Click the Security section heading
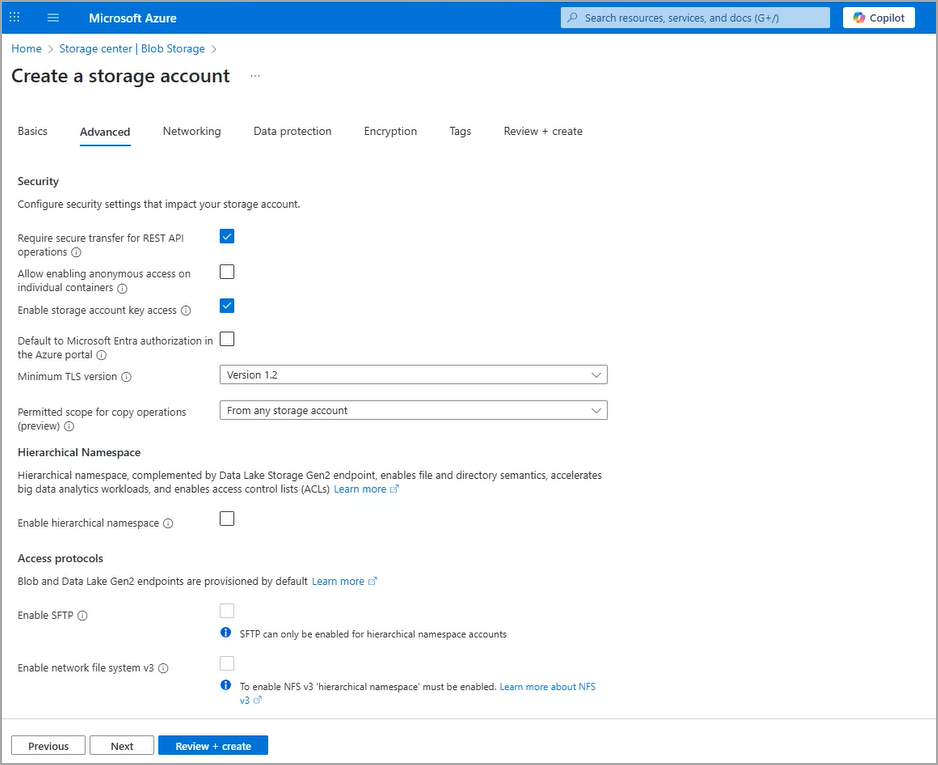Viewport: 938px width, 765px height. coord(38,181)
